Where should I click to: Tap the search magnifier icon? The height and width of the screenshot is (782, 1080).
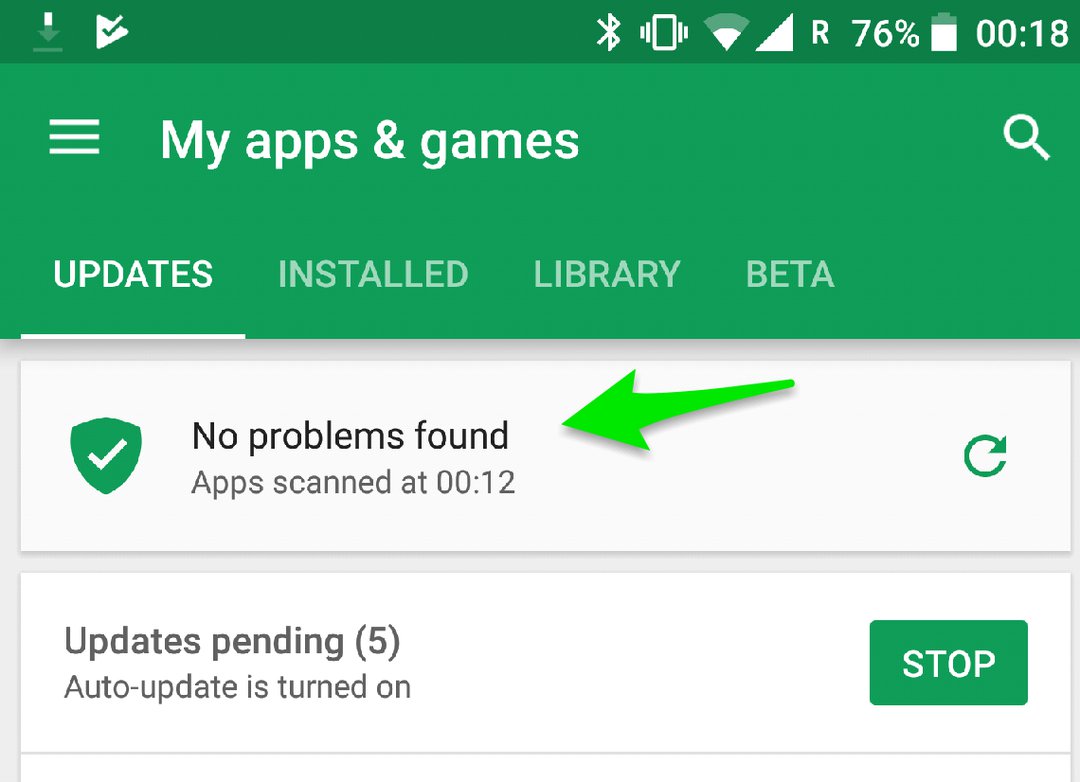(1026, 137)
